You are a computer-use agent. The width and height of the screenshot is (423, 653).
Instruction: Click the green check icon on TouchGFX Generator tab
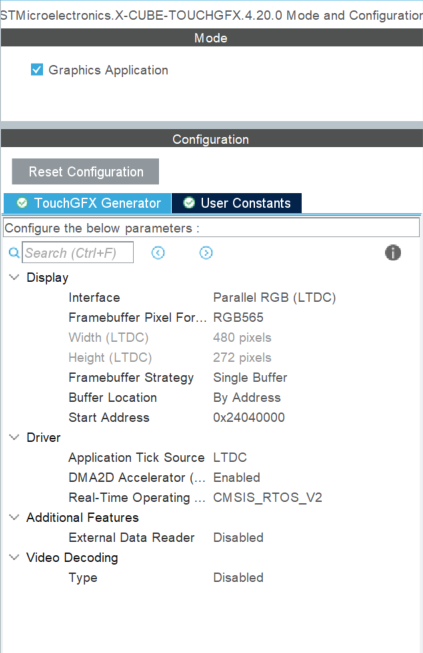(x=22, y=203)
